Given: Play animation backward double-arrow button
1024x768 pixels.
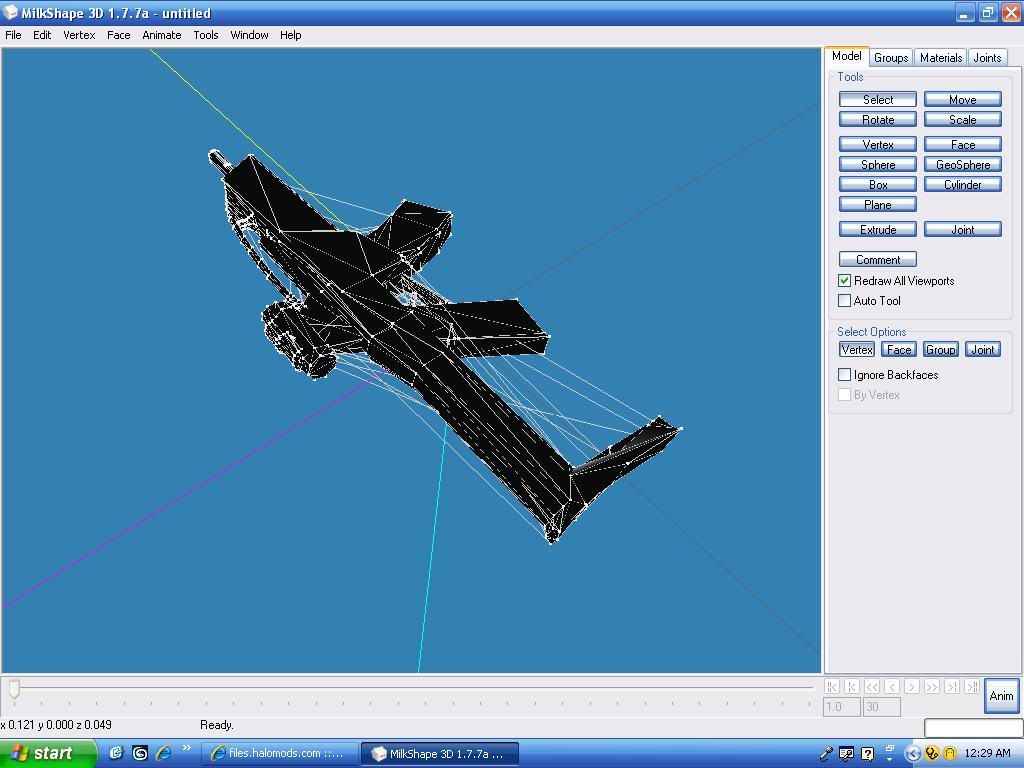Looking at the screenshot, I should coord(872,686).
